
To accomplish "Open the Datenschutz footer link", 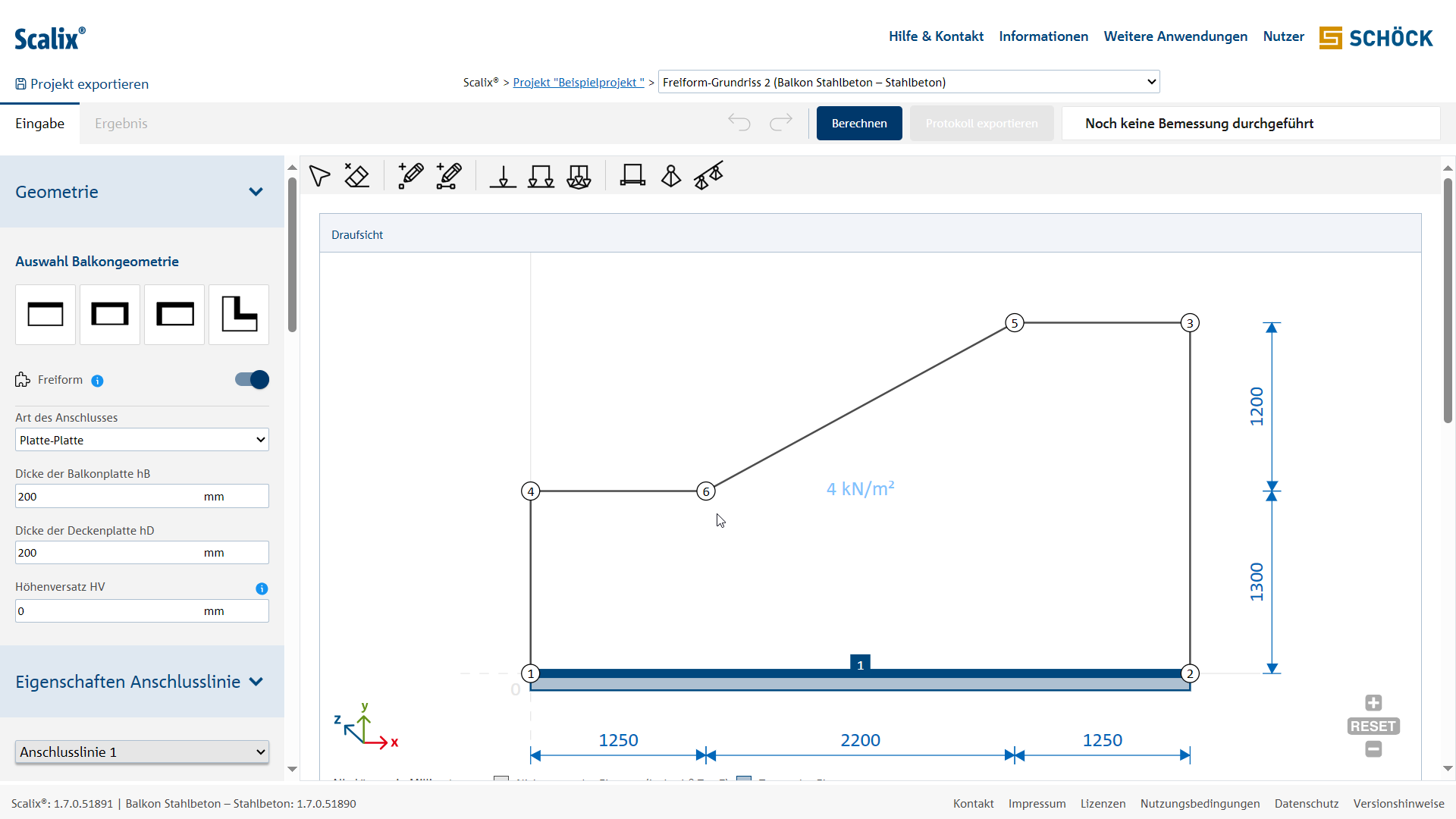I will pos(1307,804).
